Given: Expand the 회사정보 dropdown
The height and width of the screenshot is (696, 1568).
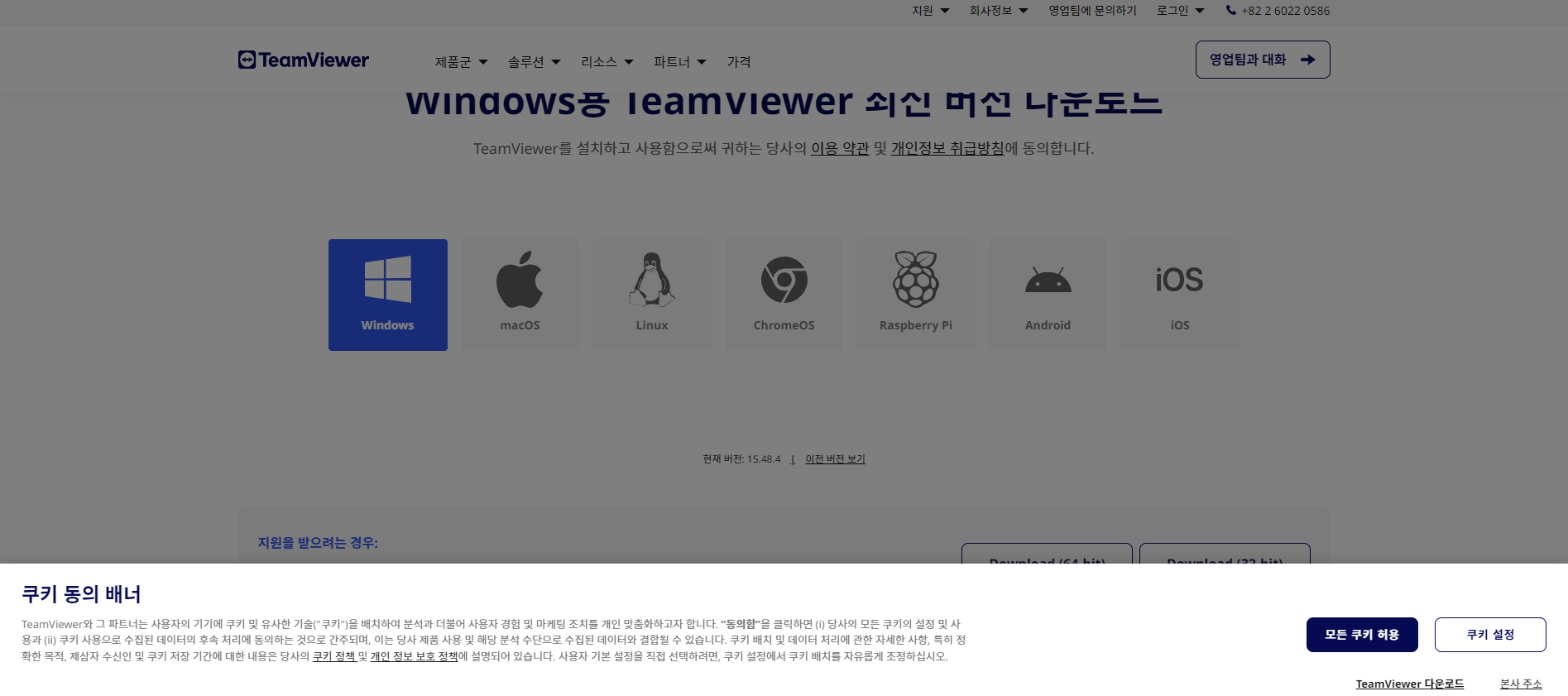Looking at the screenshot, I should pos(999,11).
